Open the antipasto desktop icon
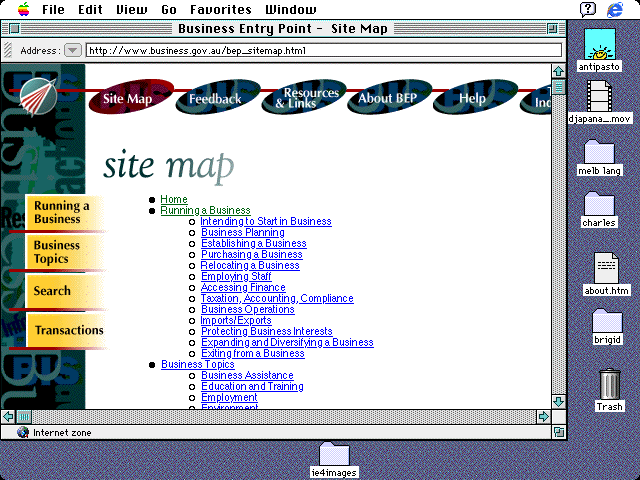The image size is (640, 480). [599, 46]
